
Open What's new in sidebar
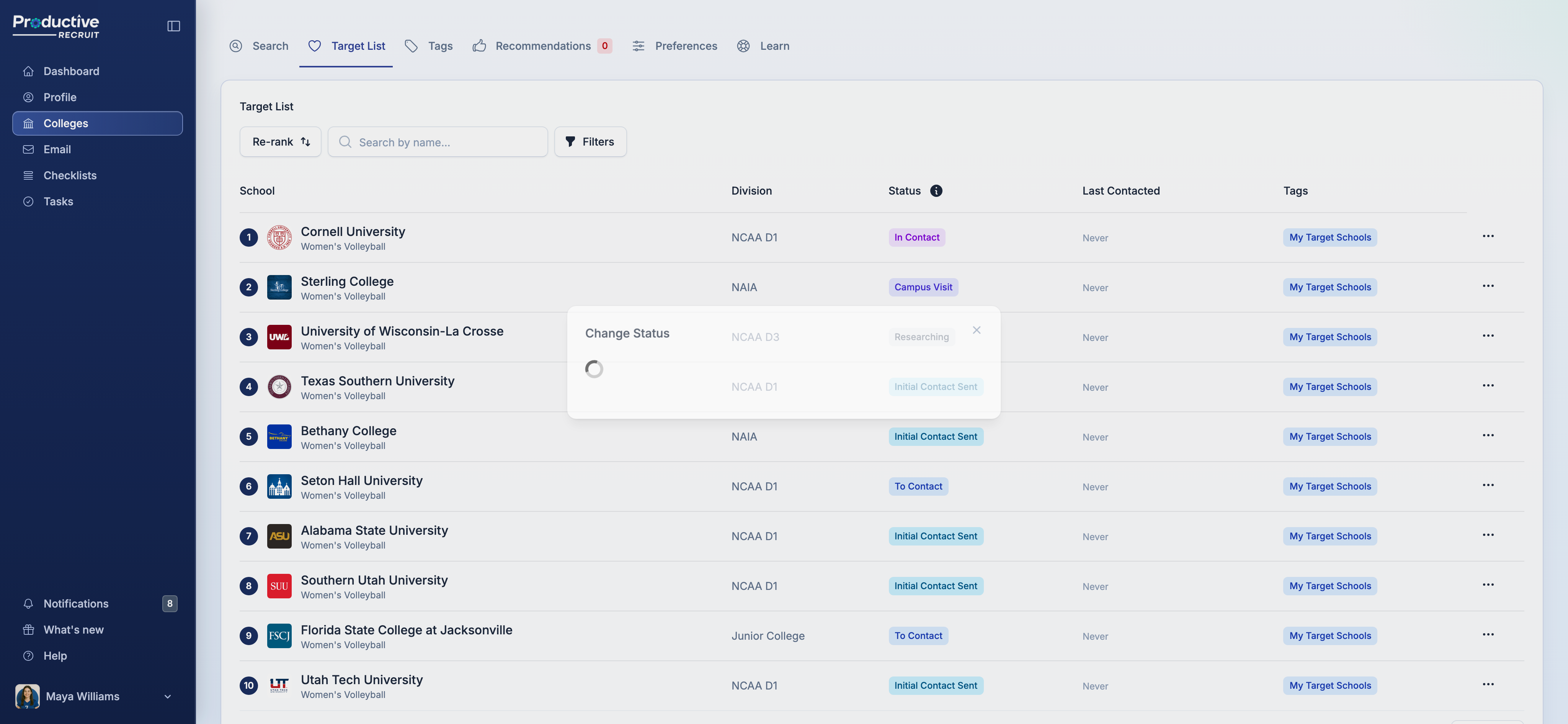pyautogui.click(x=97, y=630)
